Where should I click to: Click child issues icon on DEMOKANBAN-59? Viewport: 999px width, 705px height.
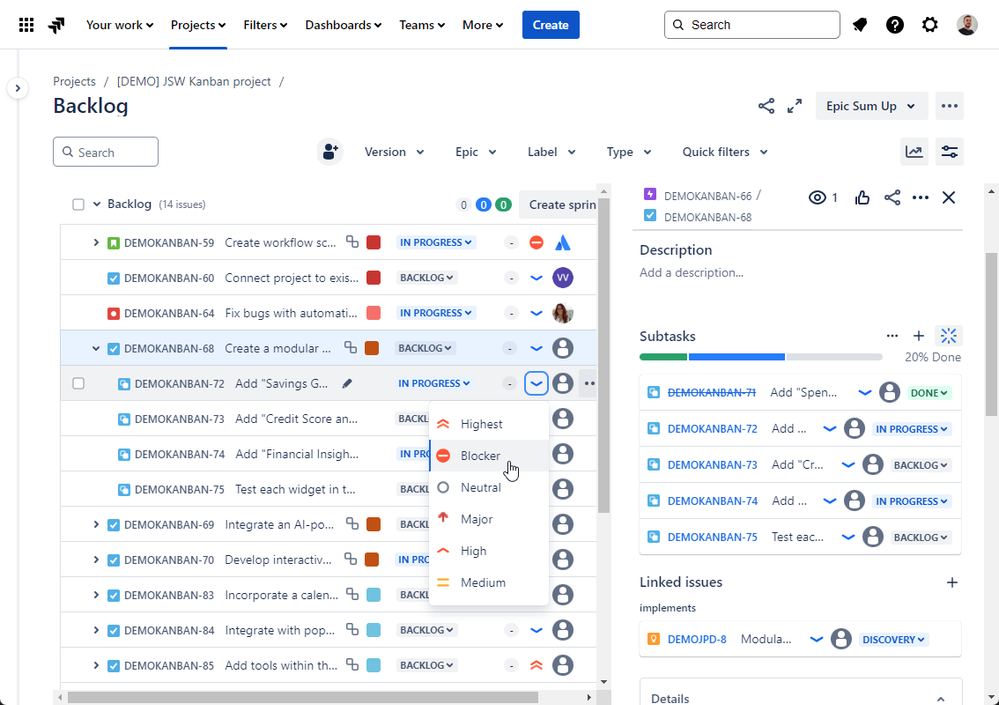(352, 241)
